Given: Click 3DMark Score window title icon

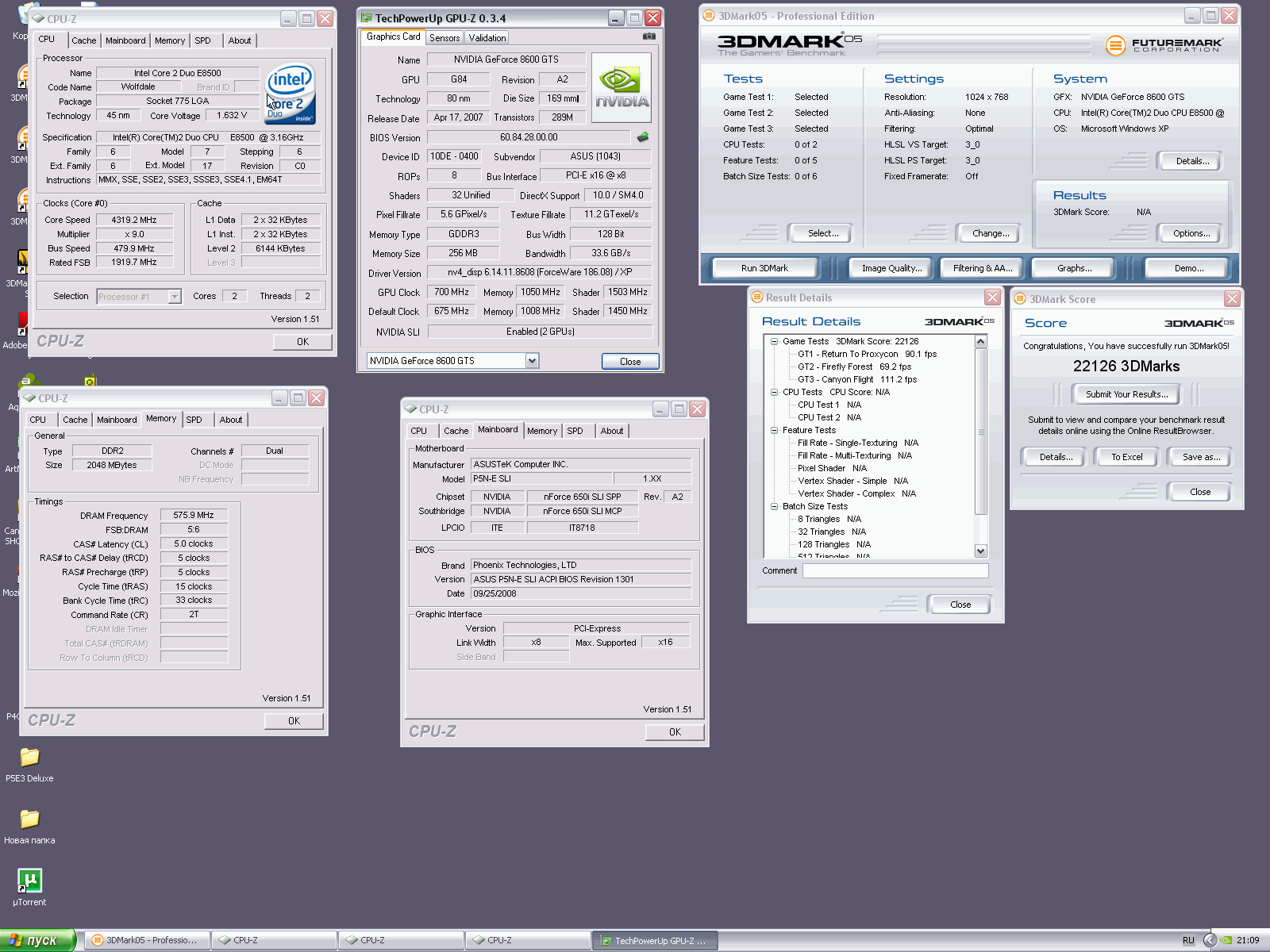Looking at the screenshot, I should tap(1020, 299).
